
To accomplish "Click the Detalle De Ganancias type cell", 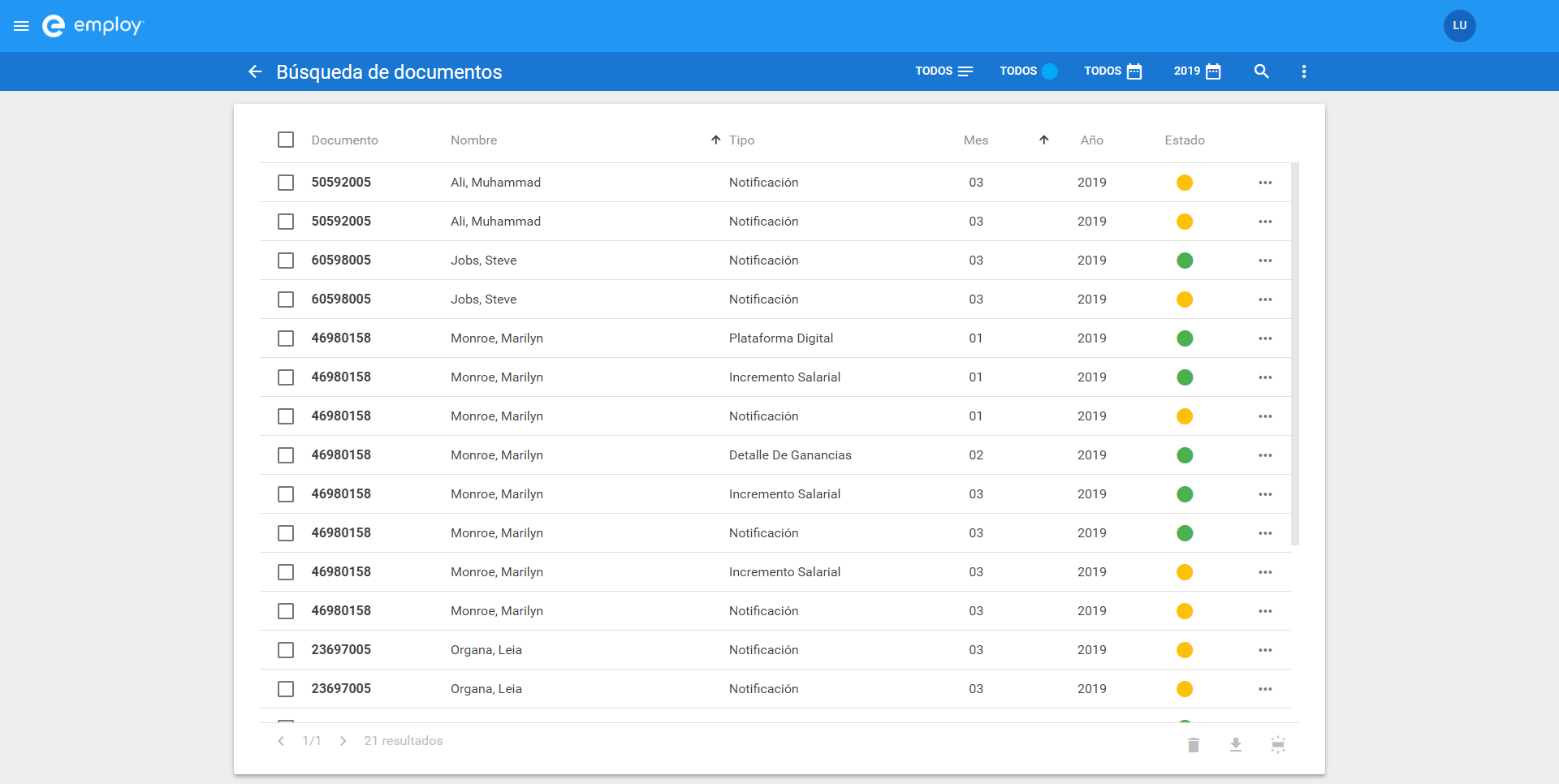I will point(790,455).
